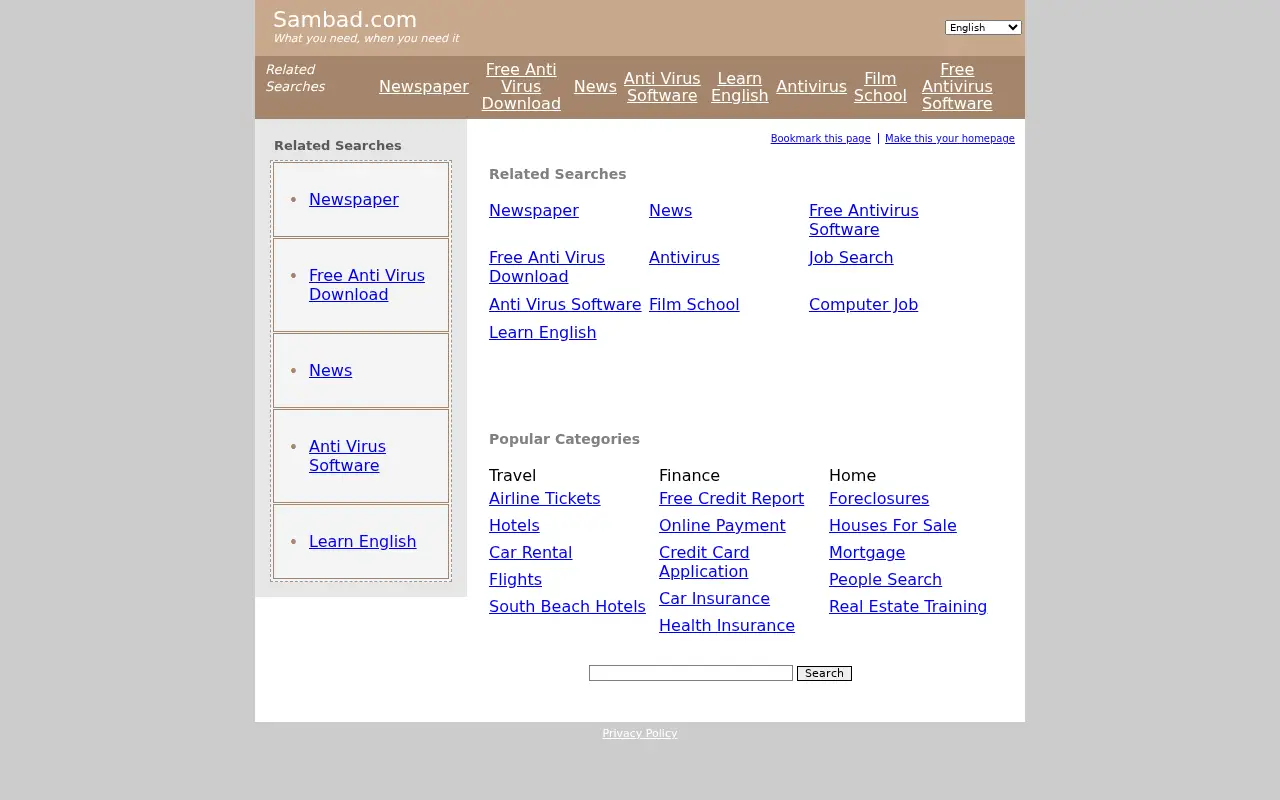Open Free Anti Virus Download in sidebar
The width and height of the screenshot is (1280, 800).
(367, 284)
